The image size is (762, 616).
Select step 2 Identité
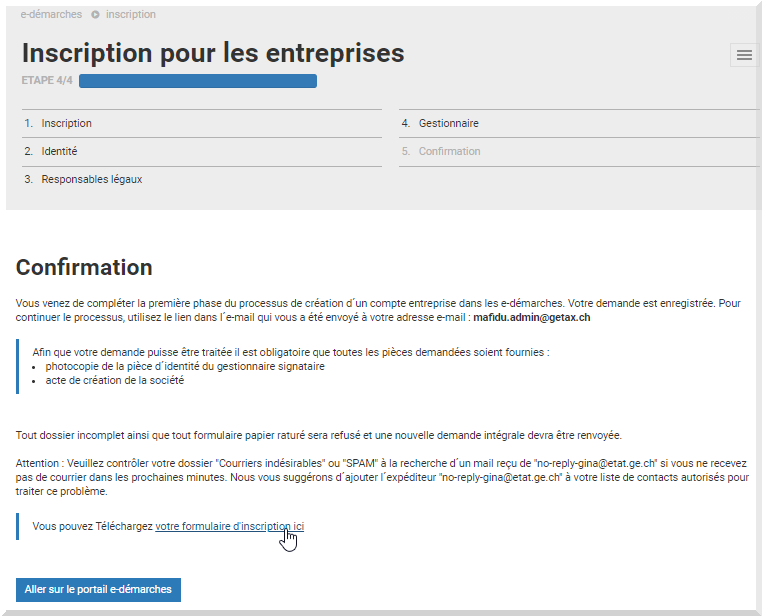[202, 152]
